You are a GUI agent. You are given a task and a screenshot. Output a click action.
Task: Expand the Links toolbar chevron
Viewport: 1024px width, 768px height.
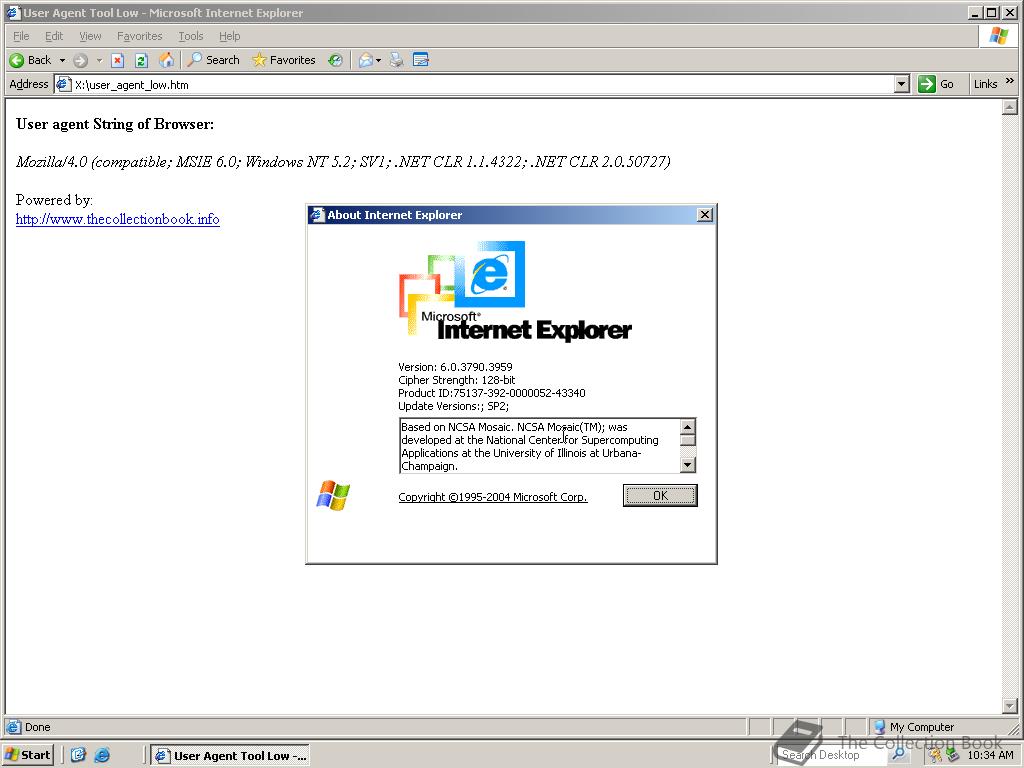(1010, 82)
